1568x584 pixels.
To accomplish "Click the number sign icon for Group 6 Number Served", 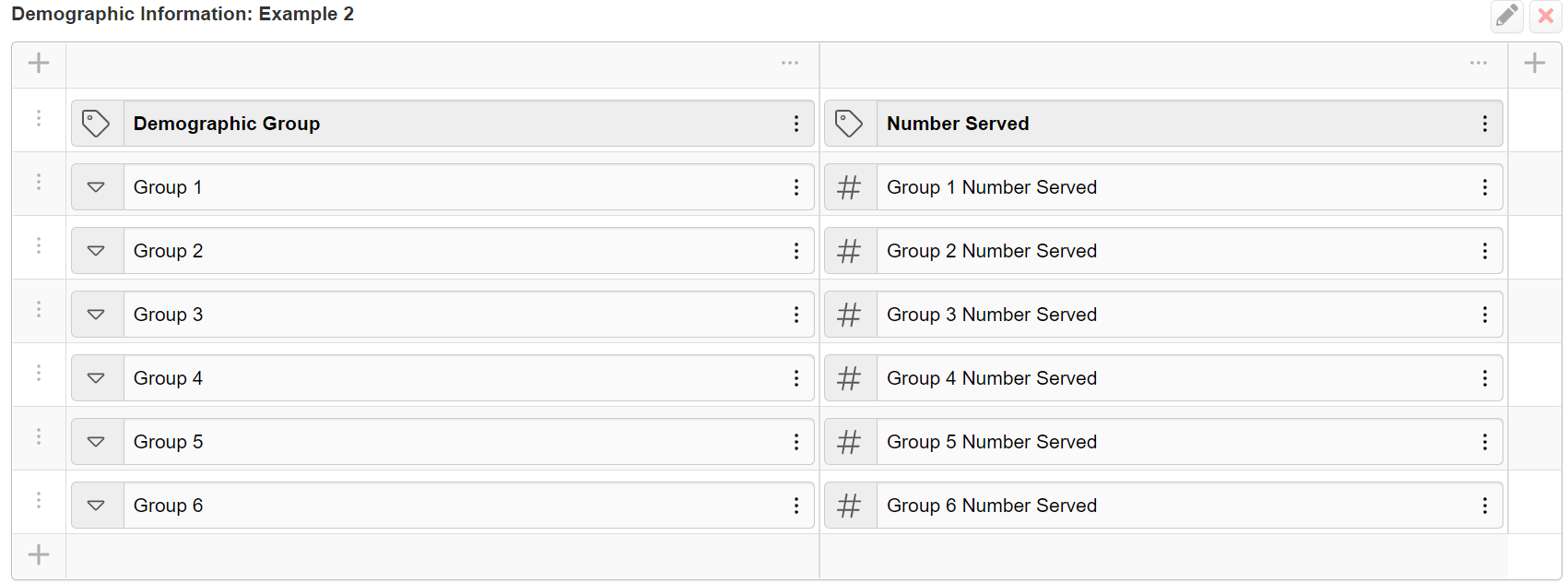I will [x=850, y=506].
